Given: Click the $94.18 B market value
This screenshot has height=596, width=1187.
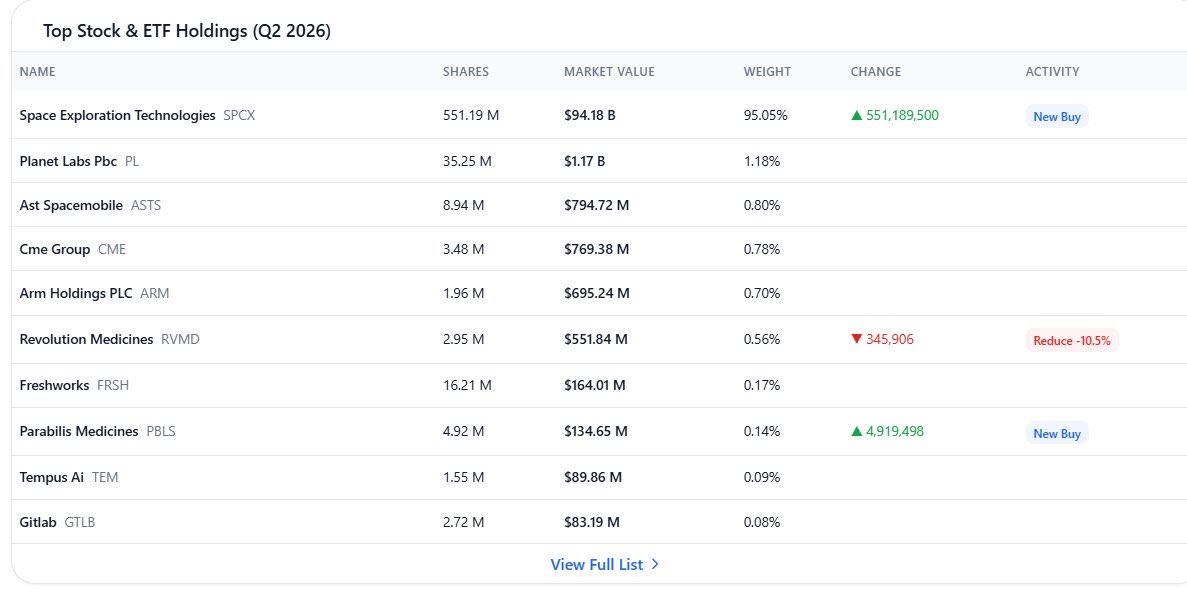Looking at the screenshot, I should [x=590, y=115].
